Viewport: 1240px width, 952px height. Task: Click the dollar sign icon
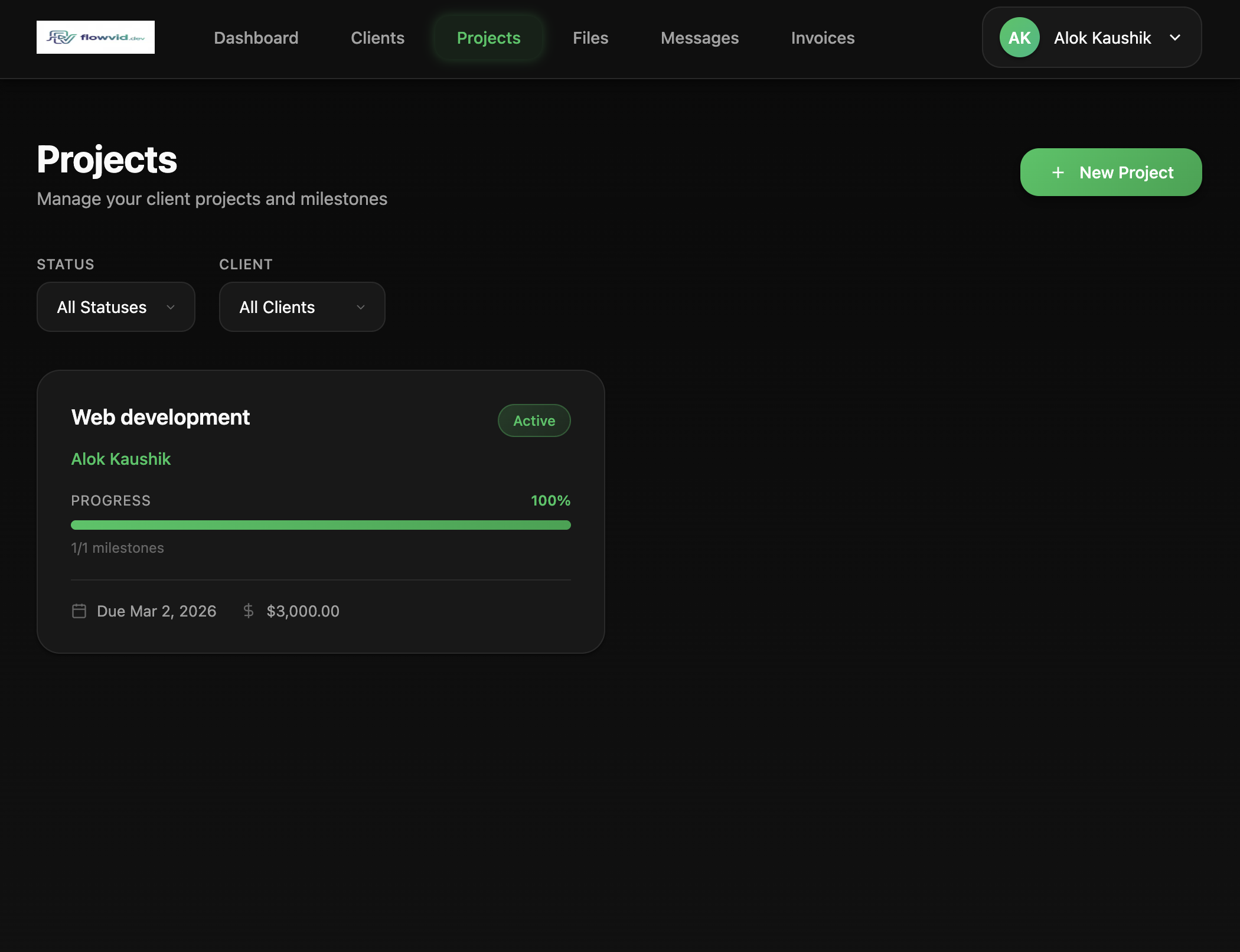[249, 611]
